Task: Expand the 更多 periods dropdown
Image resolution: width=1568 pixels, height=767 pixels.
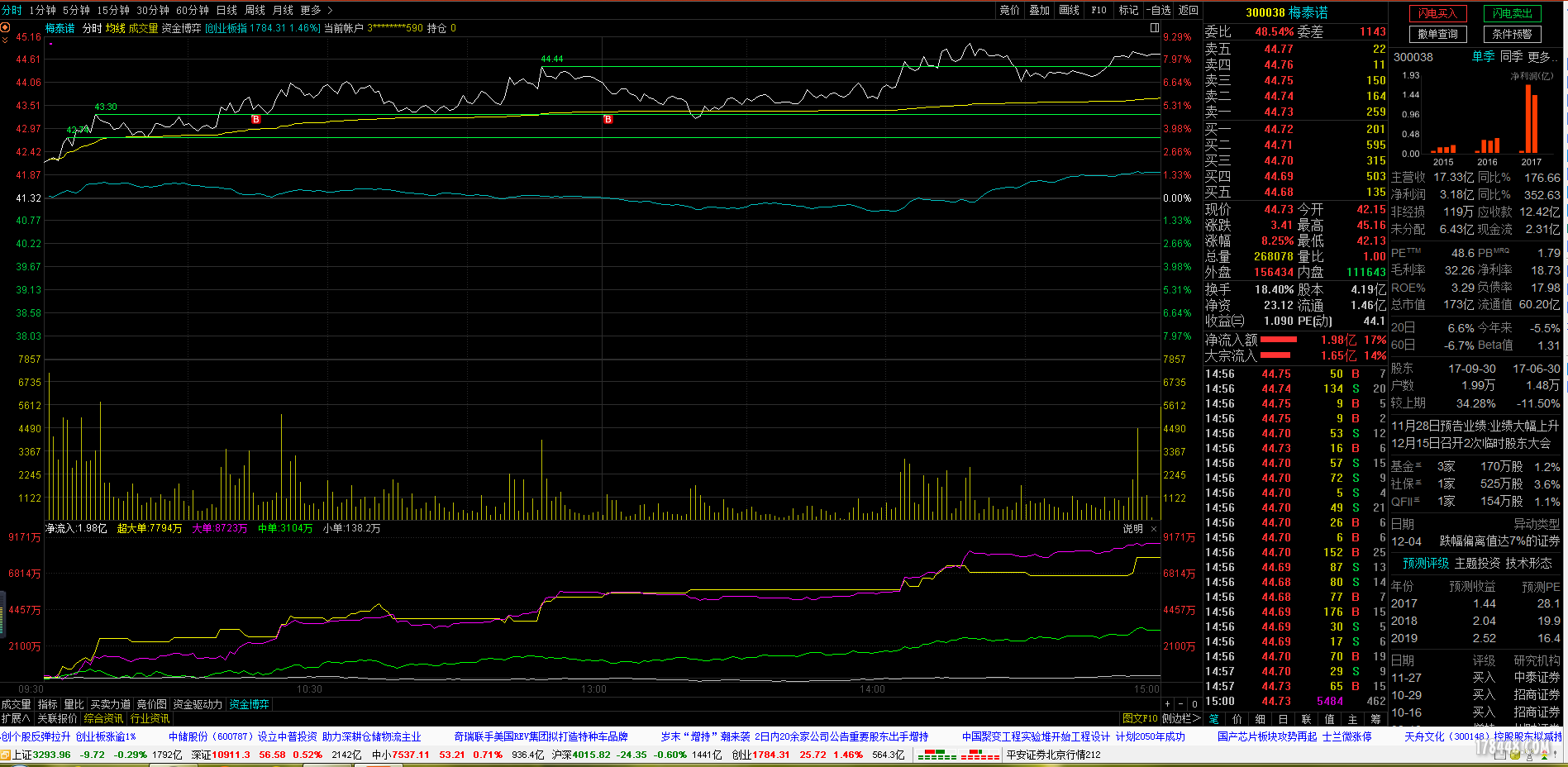Action: pos(316,10)
